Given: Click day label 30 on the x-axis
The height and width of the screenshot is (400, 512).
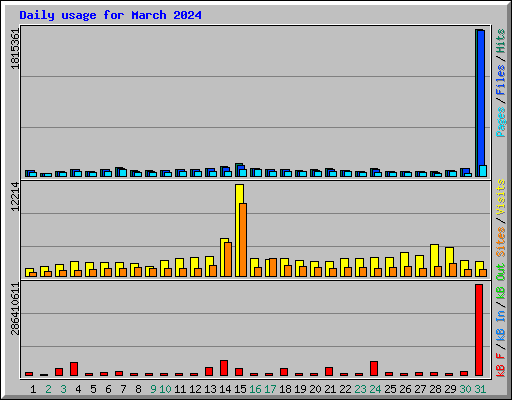Looking at the screenshot, I should pyautogui.click(x=465, y=389).
